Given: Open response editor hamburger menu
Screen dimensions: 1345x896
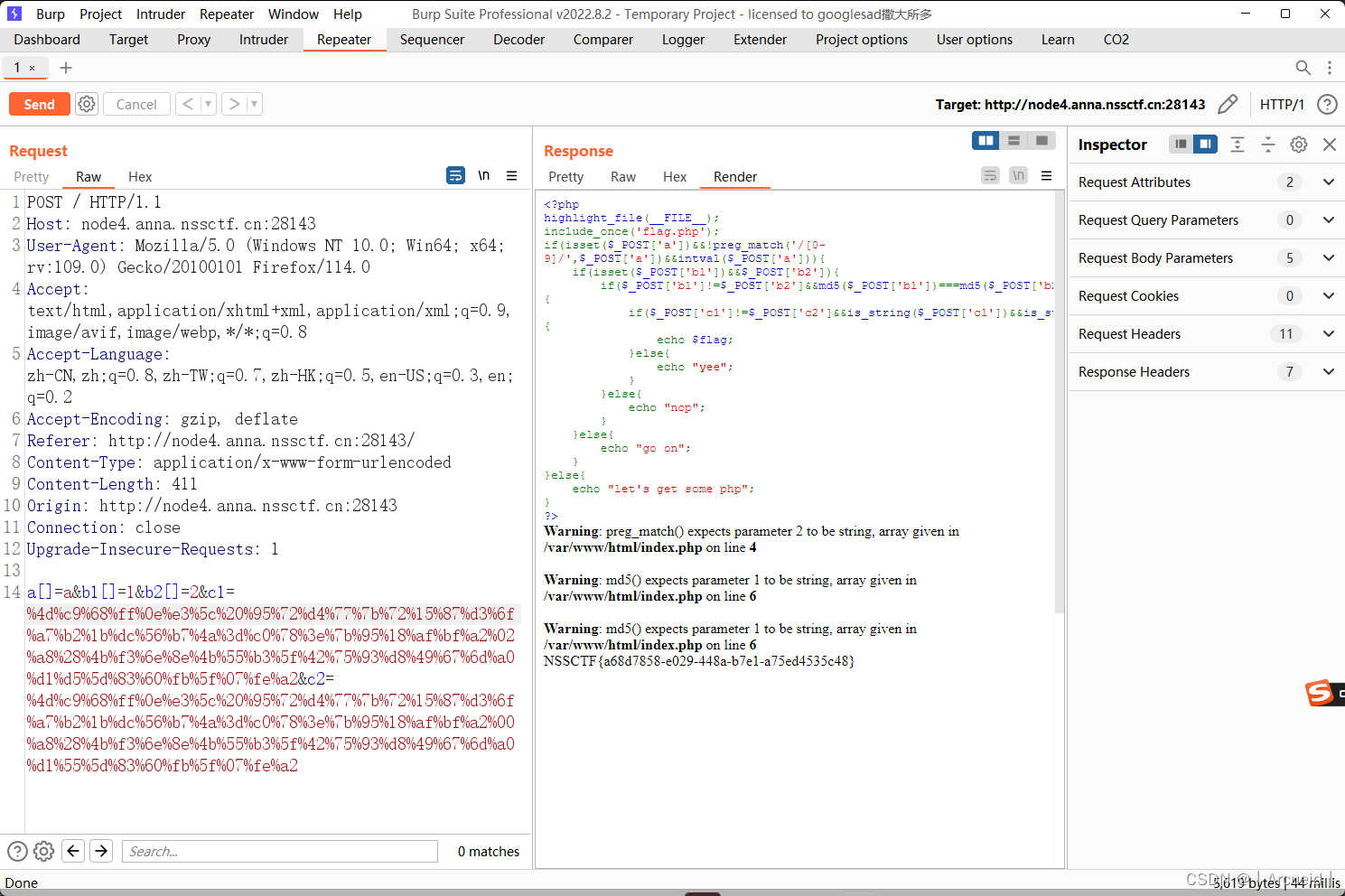Looking at the screenshot, I should [1047, 176].
